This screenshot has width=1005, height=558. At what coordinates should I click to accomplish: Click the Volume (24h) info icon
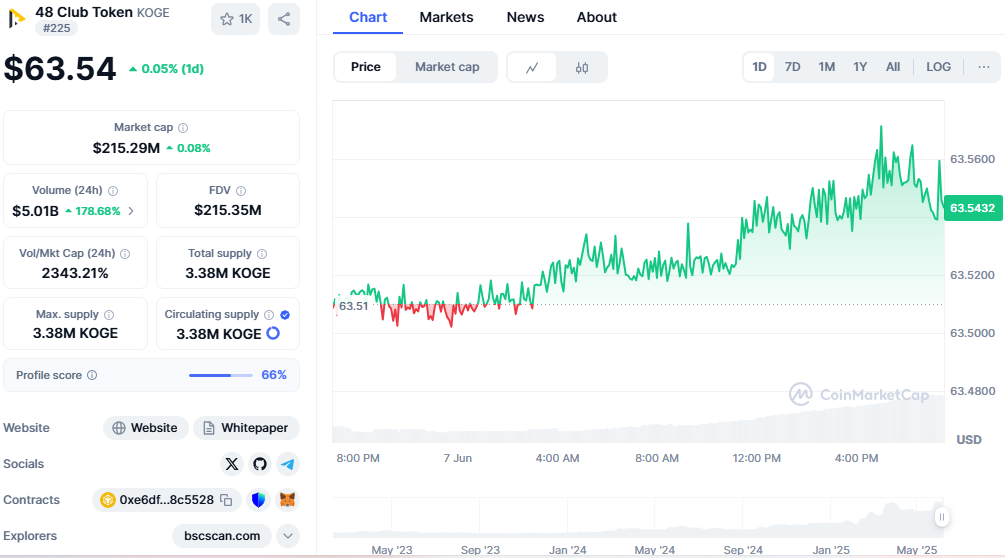coord(113,191)
